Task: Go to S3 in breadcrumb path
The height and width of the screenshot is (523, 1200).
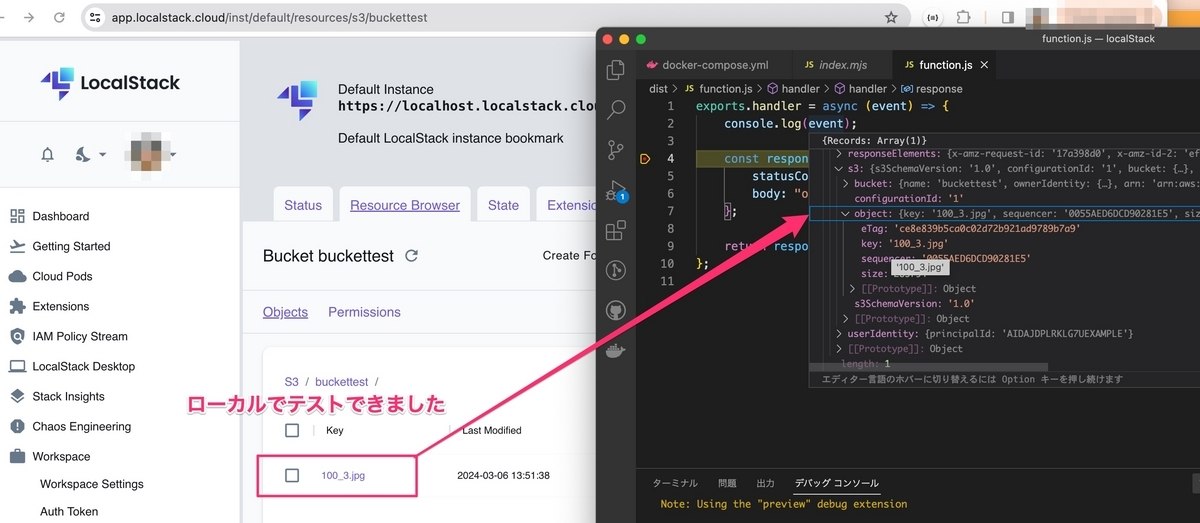Action: [x=291, y=382]
